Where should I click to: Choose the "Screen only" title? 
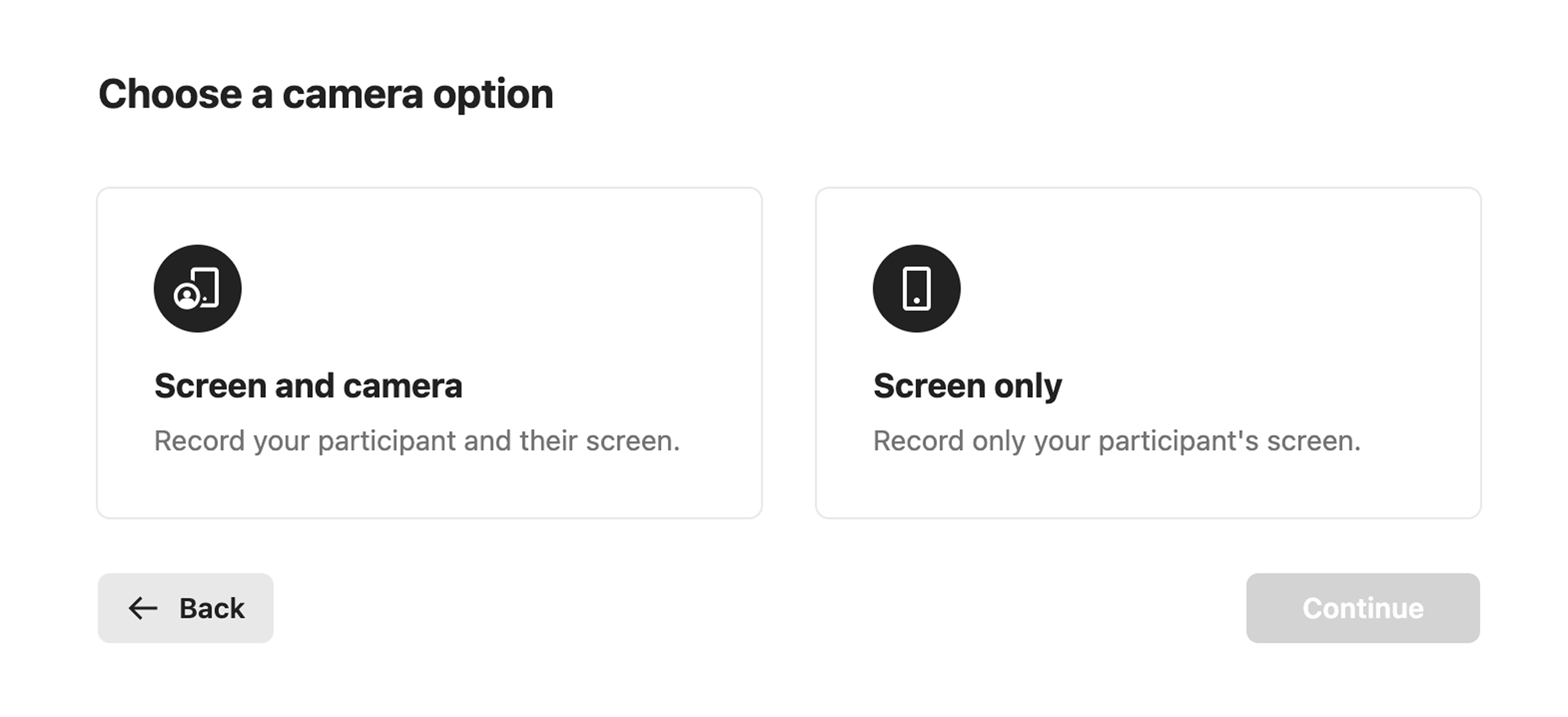pos(967,386)
